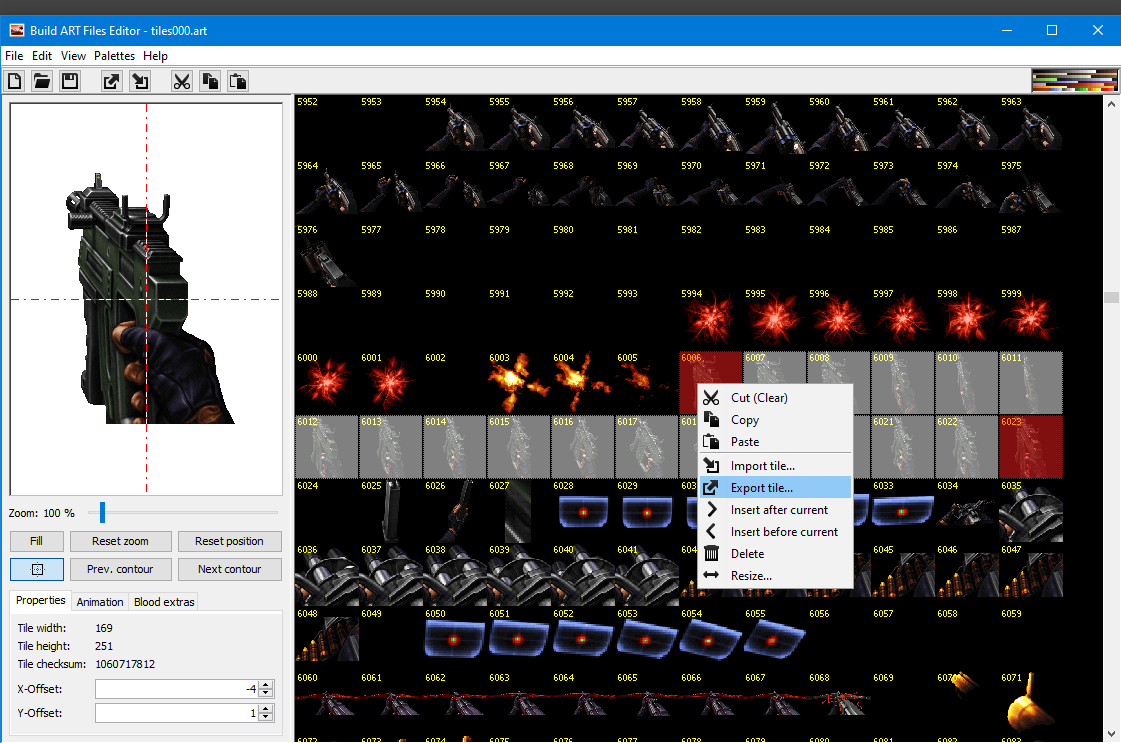The image size is (1121, 743).
Task: Click the Reset zoom button
Action: [x=120, y=541]
